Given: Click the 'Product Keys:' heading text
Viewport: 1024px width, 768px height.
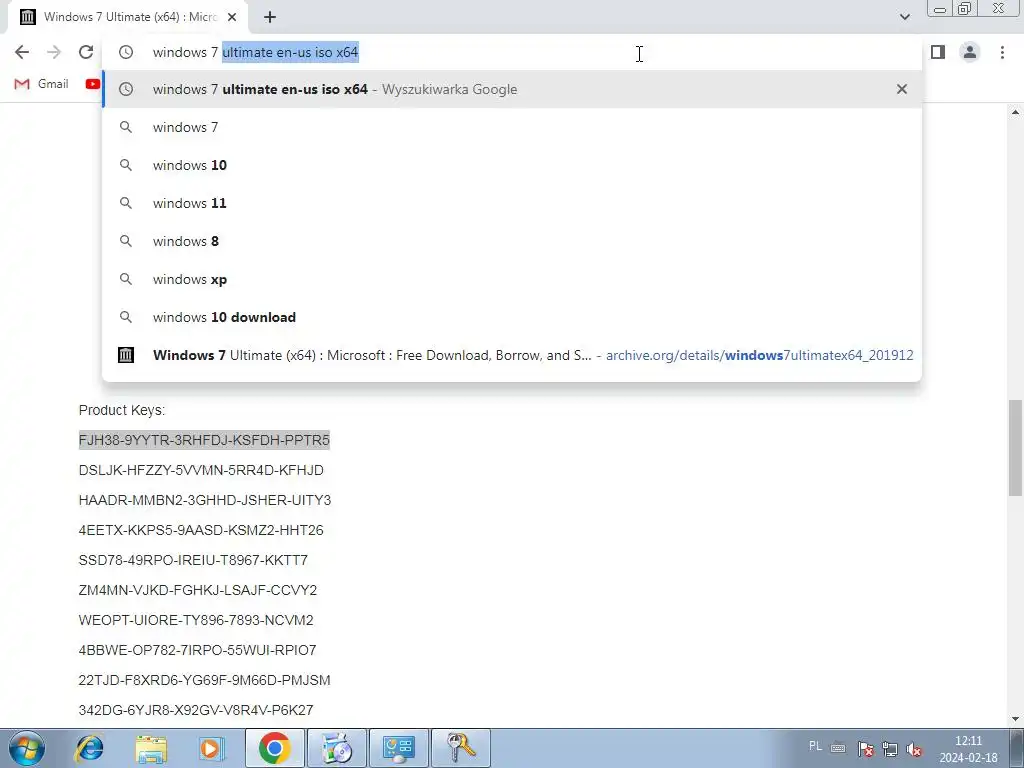Looking at the screenshot, I should (122, 410).
